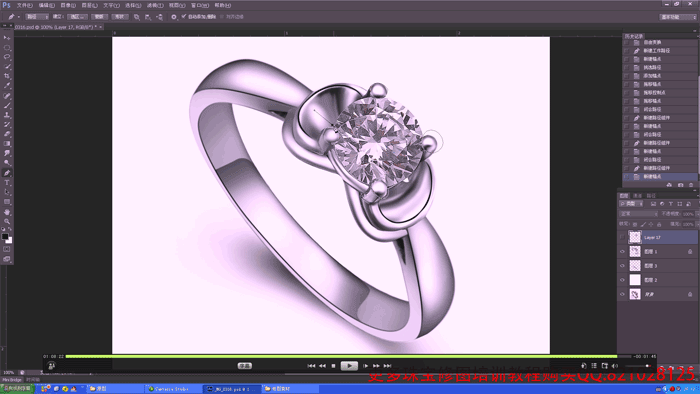Select the Pen tool in toolbox
The height and width of the screenshot is (394, 700).
coord(7,173)
